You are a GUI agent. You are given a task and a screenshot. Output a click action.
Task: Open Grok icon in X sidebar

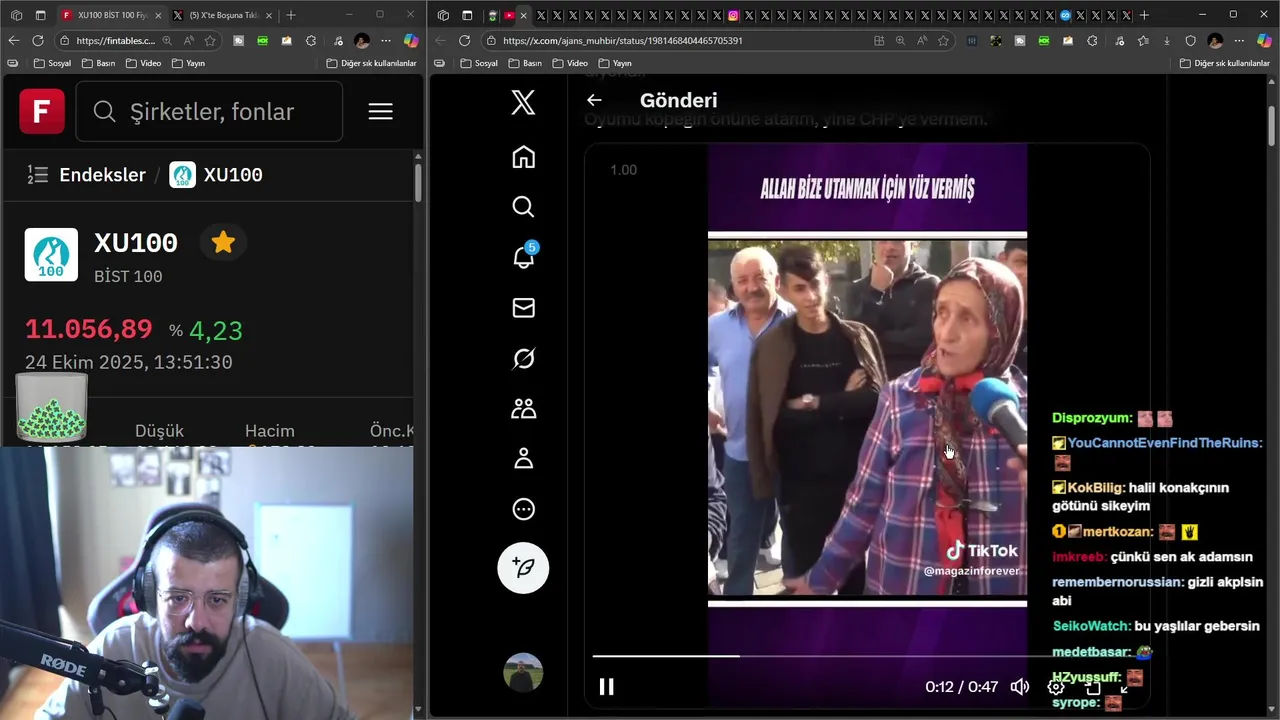tap(523, 358)
